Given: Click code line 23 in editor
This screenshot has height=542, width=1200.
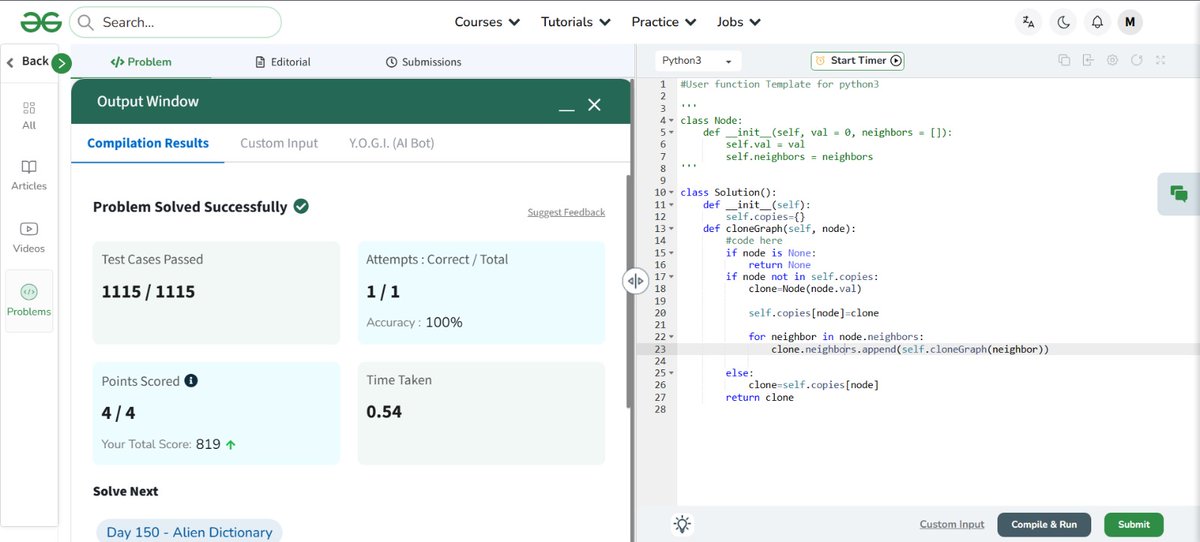Looking at the screenshot, I should [x=910, y=349].
